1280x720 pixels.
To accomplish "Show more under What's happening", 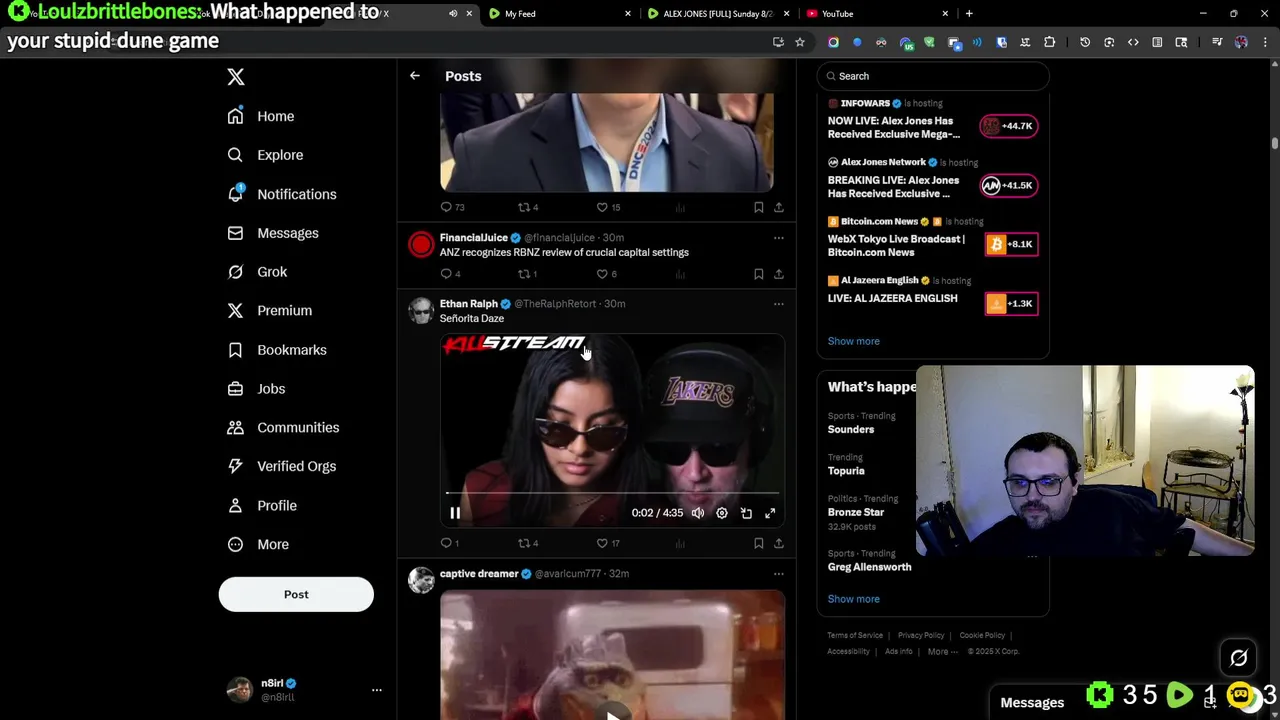I will pos(854,599).
